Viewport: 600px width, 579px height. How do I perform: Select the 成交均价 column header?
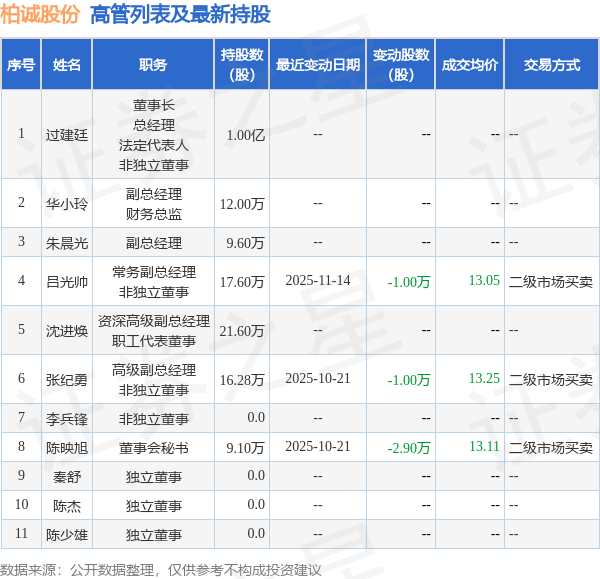pos(470,65)
